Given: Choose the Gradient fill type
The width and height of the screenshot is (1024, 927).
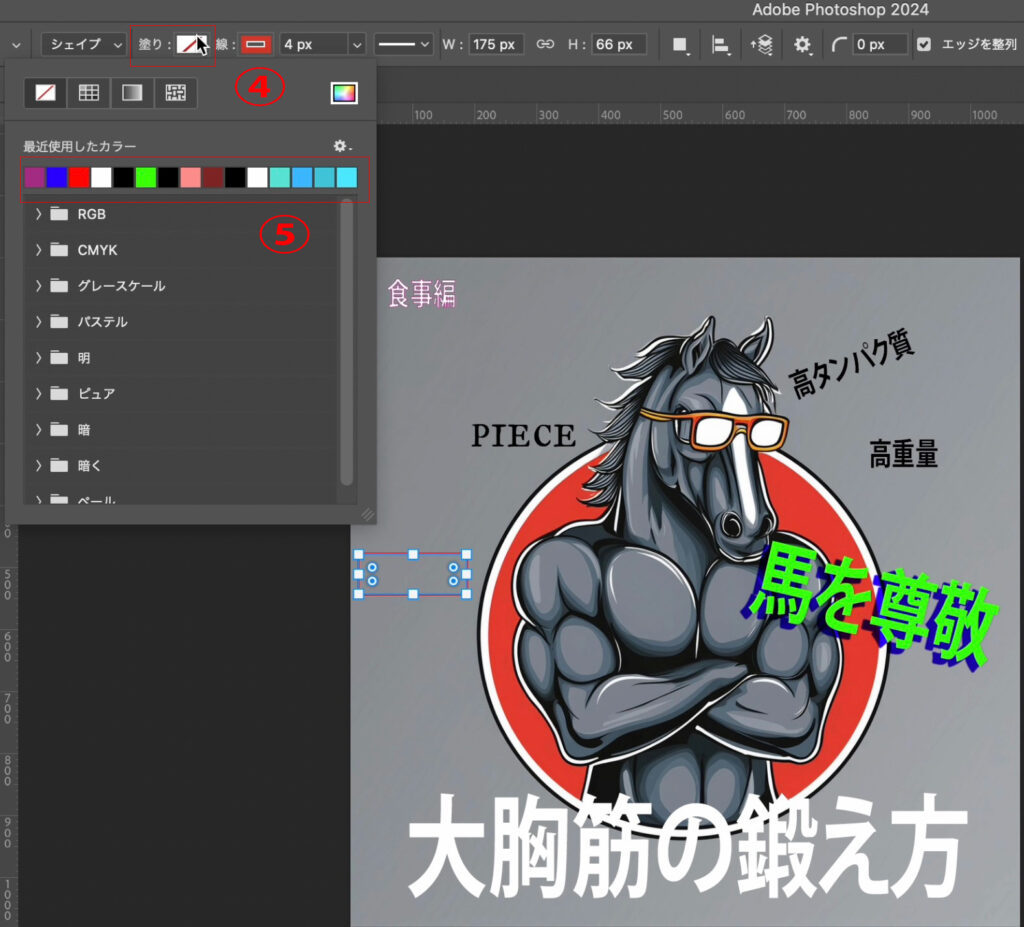Looking at the screenshot, I should [x=132, y=93].
